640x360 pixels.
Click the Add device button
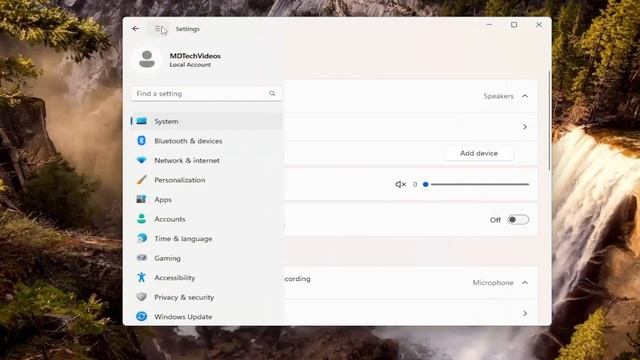pos(479,153)
